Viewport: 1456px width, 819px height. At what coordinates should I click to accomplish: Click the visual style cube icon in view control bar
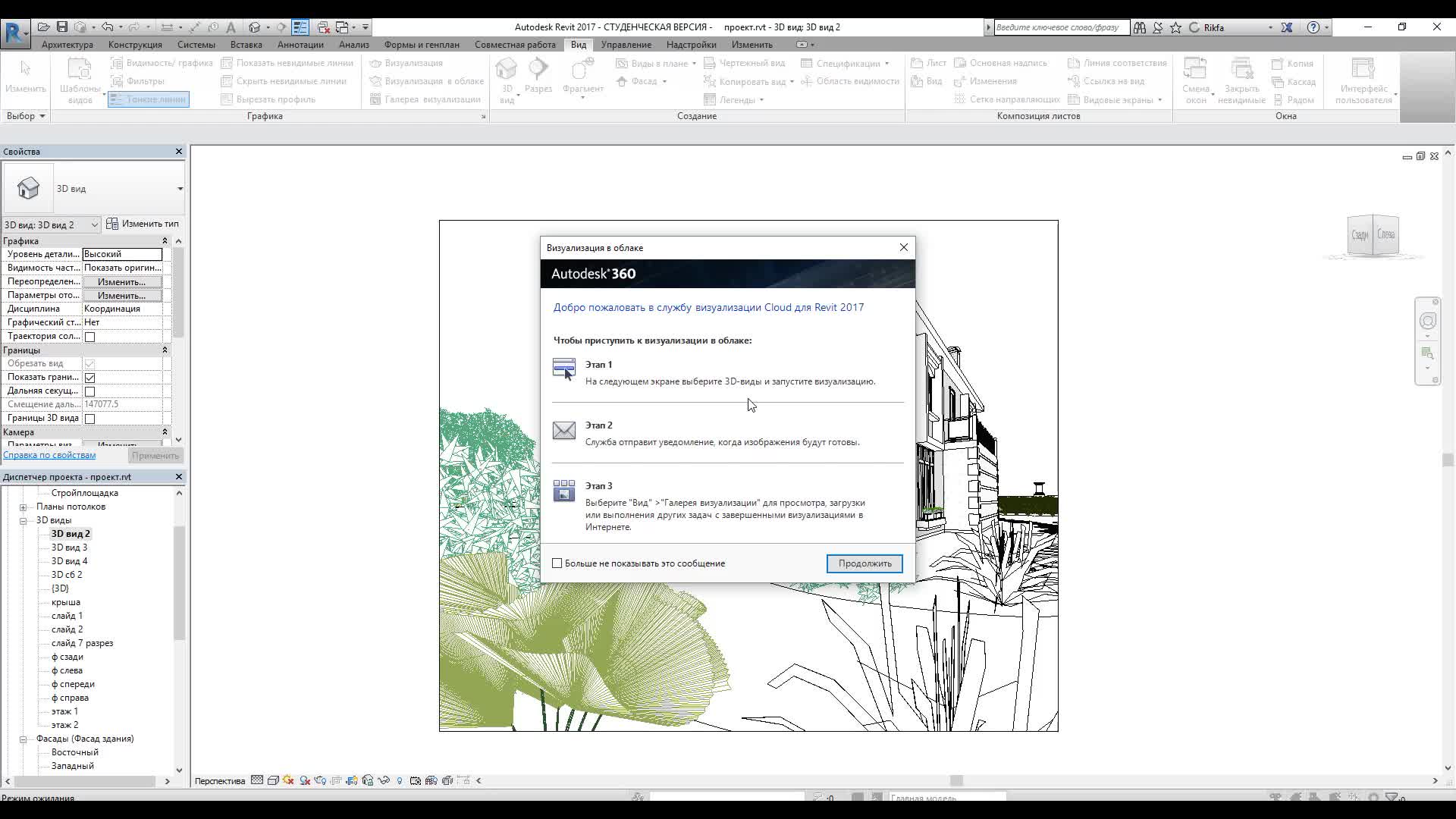click(x=273, y=780)
